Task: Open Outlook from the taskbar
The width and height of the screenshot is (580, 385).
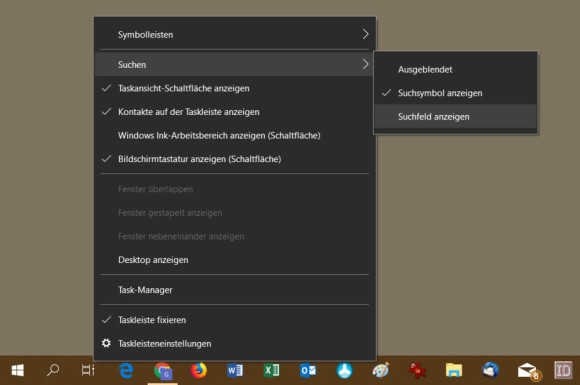Action: (308, 370)
